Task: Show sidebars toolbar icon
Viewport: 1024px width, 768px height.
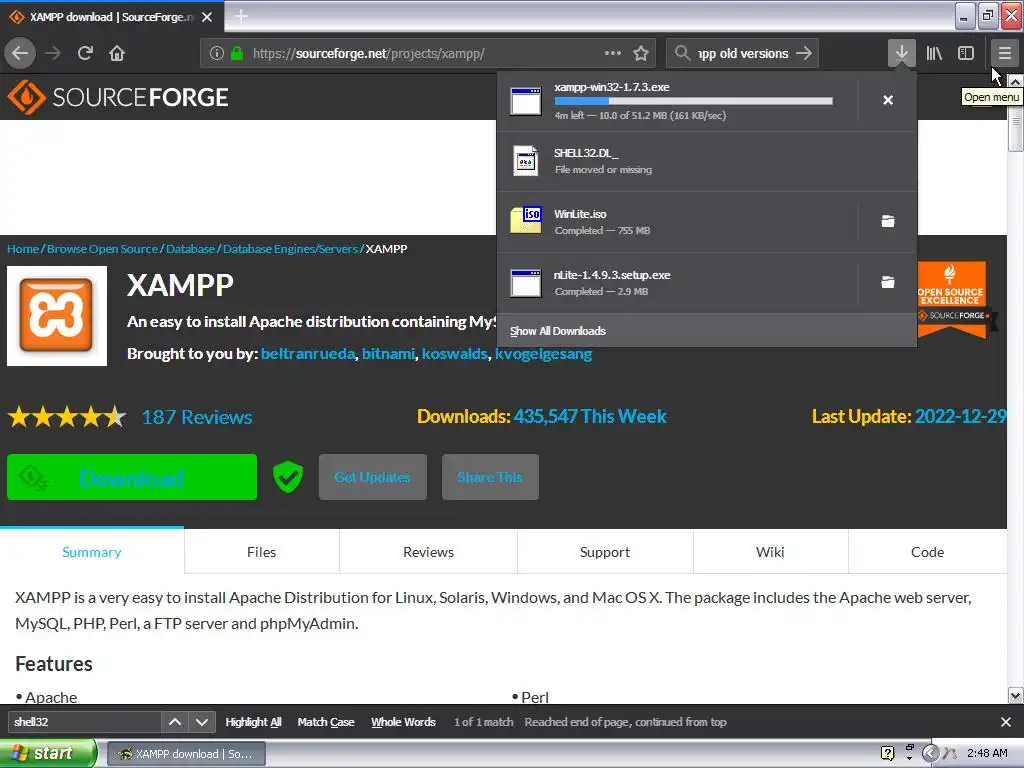Action: point(966,53)
